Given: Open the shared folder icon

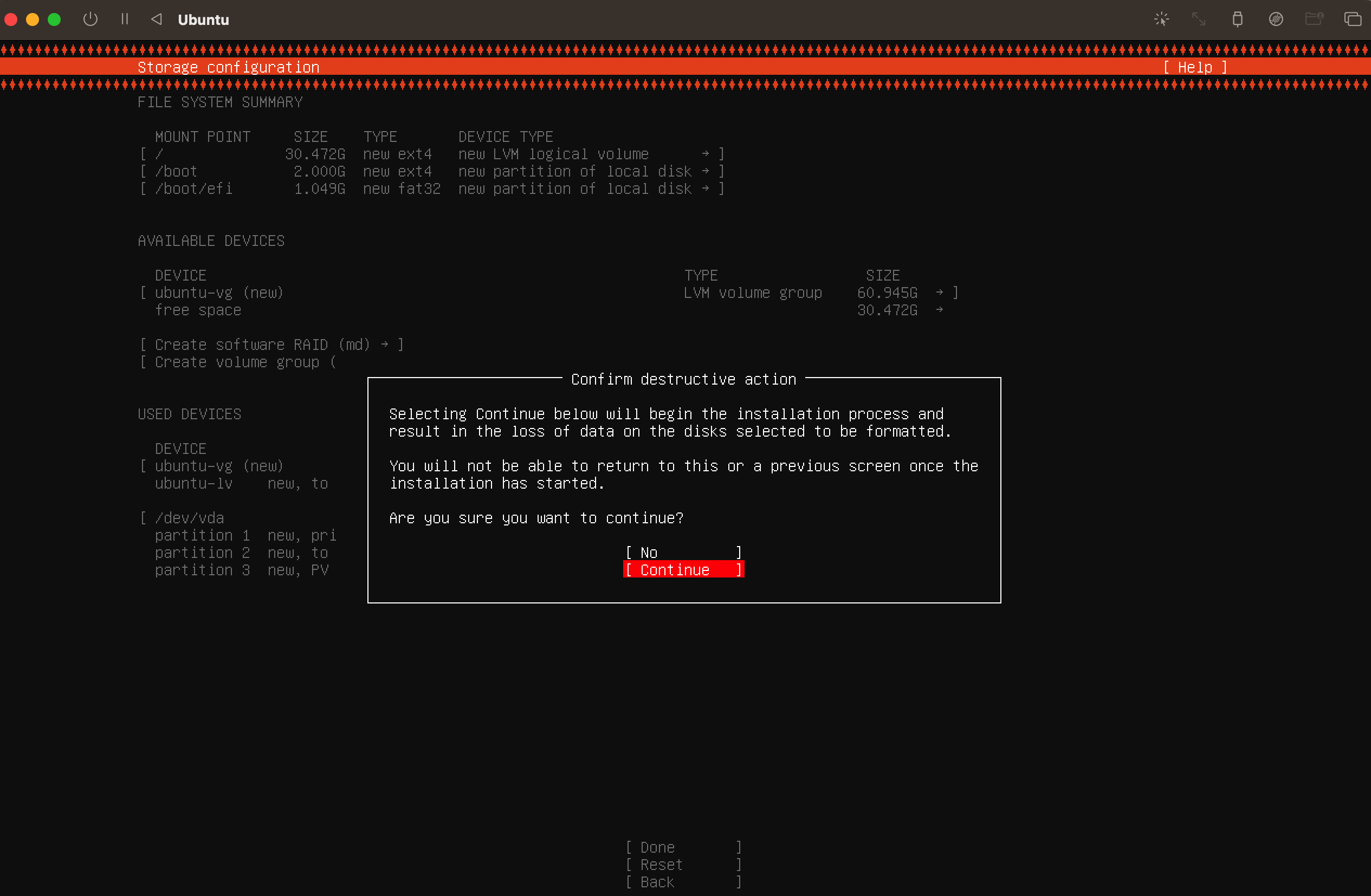Looking at the screenshot, I should [1314, 19].
